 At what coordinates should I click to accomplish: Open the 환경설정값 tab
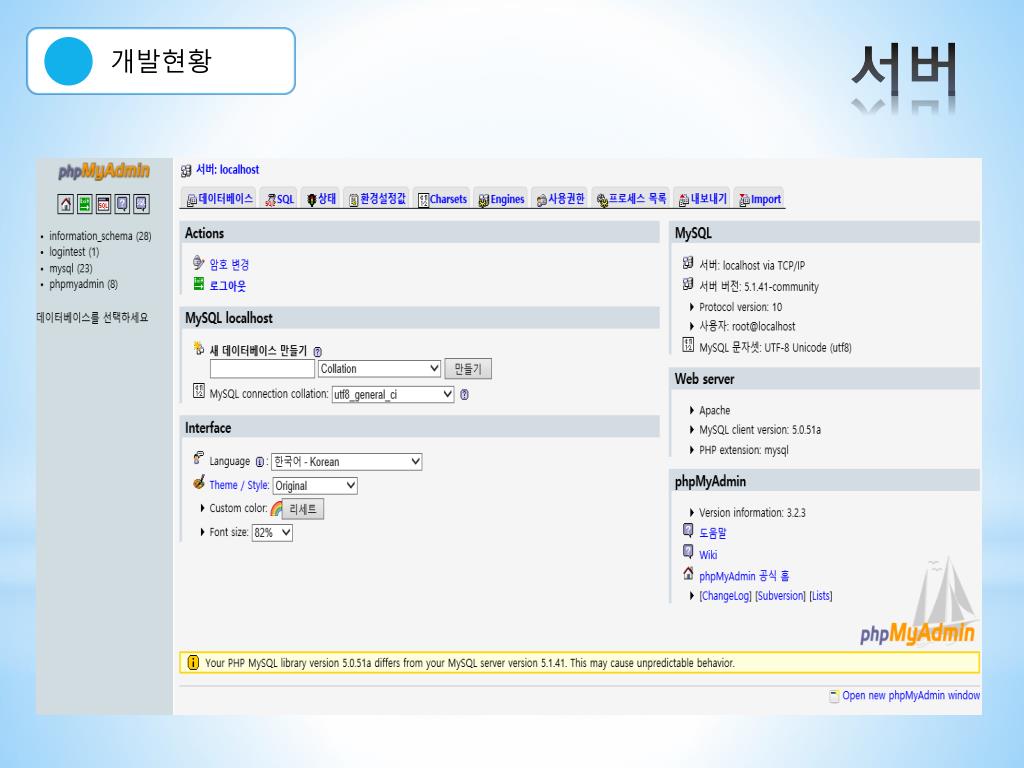point(377,199)
